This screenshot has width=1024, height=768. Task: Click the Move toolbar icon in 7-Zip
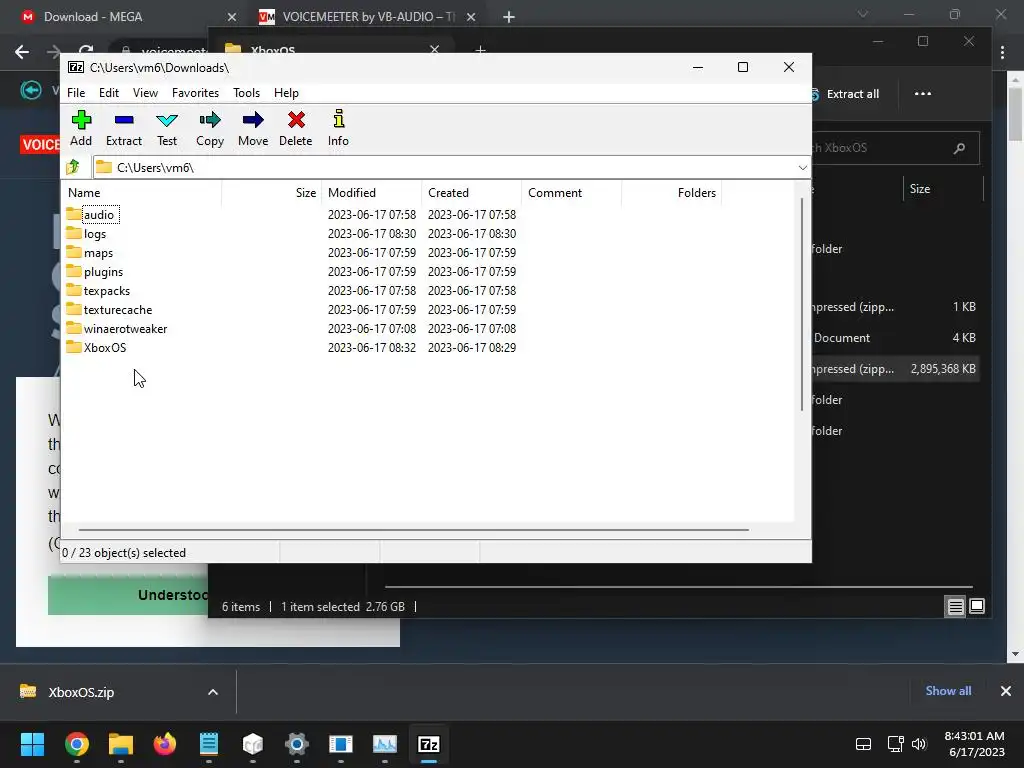coord(253,129)
